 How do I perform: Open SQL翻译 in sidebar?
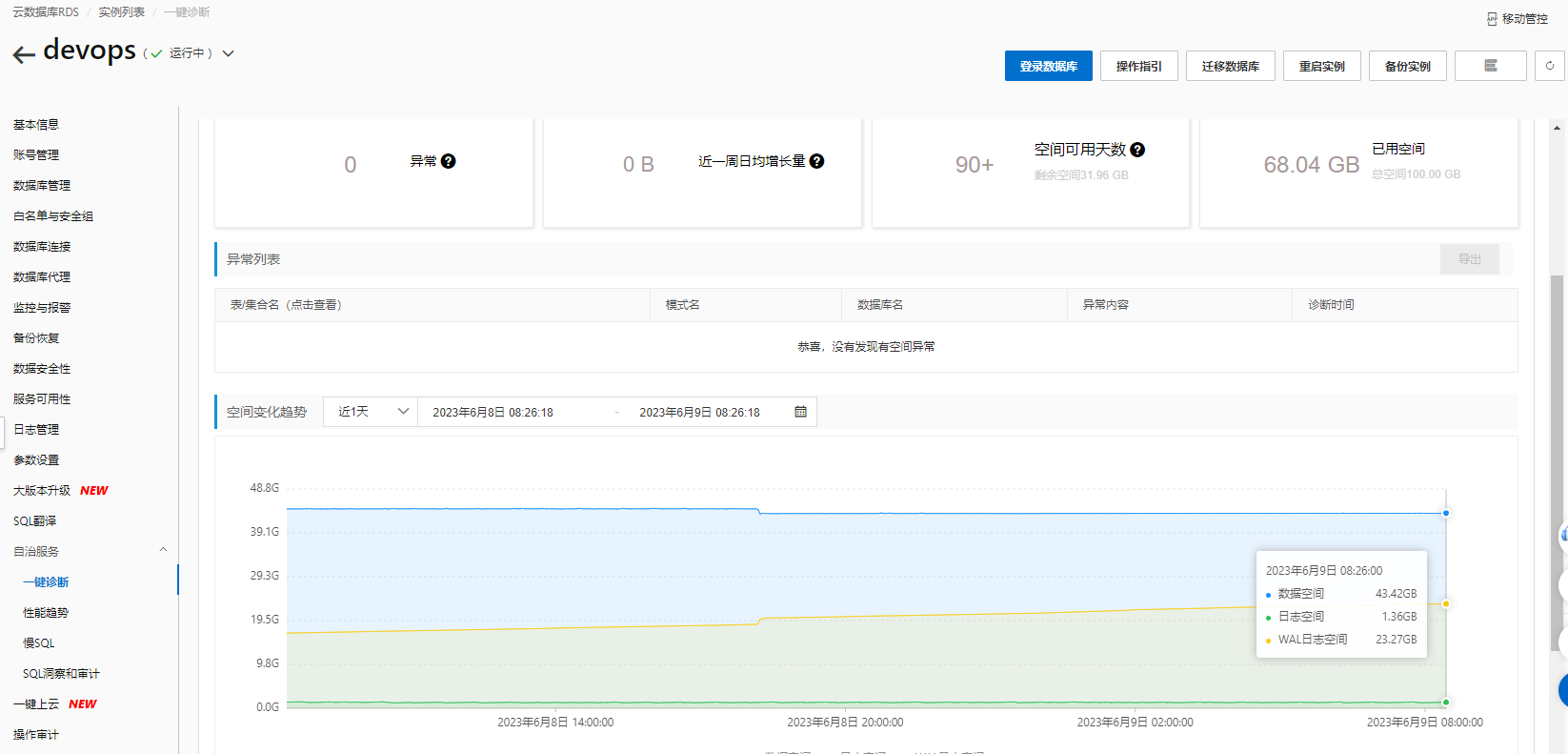35,521
